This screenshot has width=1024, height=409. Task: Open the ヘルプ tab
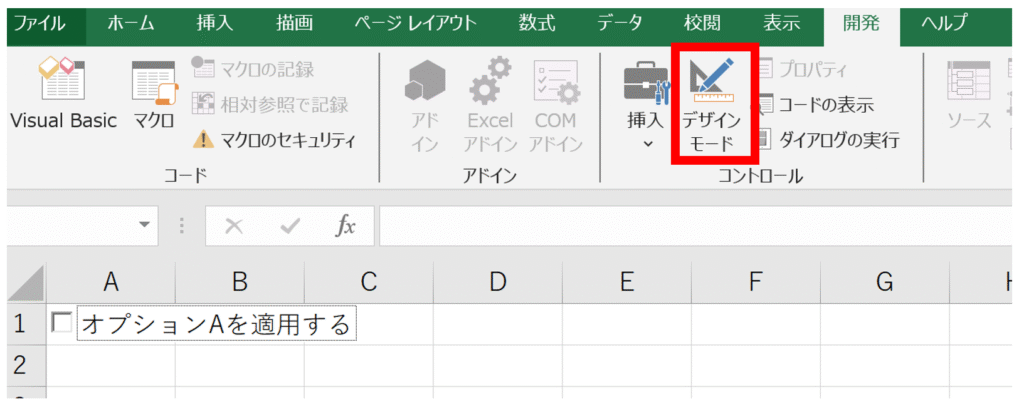[944, 24]
